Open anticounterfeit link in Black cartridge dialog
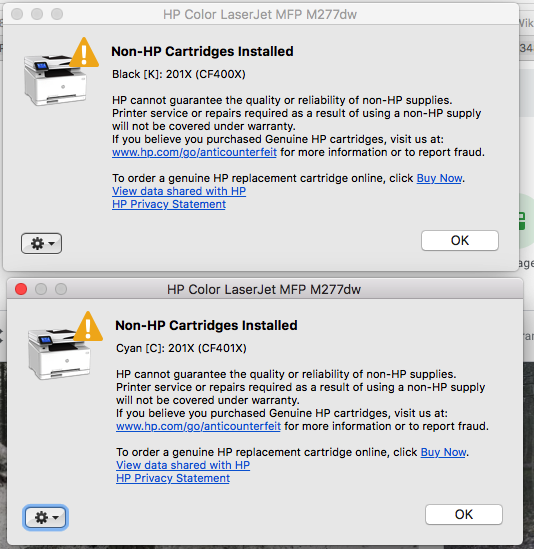 pyautogui.click(x=194, y=152)
